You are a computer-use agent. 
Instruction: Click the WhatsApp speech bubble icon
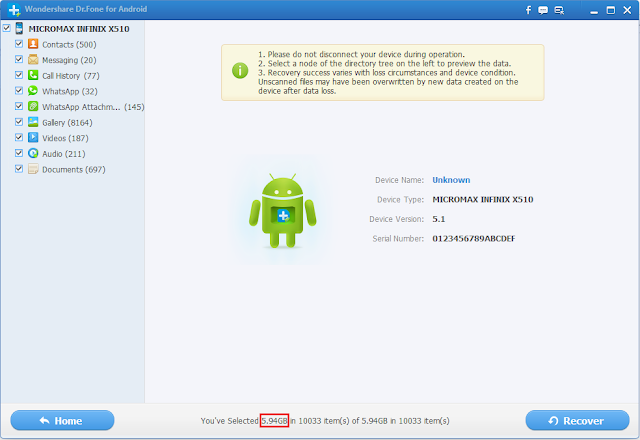[33, 91]
